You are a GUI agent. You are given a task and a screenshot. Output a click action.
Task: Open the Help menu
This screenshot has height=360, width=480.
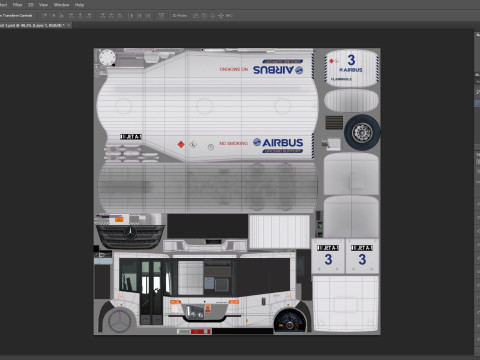pos(79,5)
